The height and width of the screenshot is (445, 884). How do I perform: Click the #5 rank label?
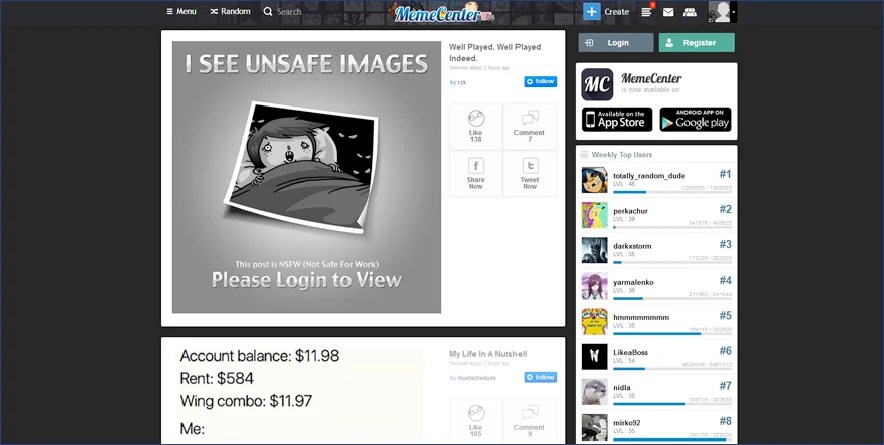(725, 315)
